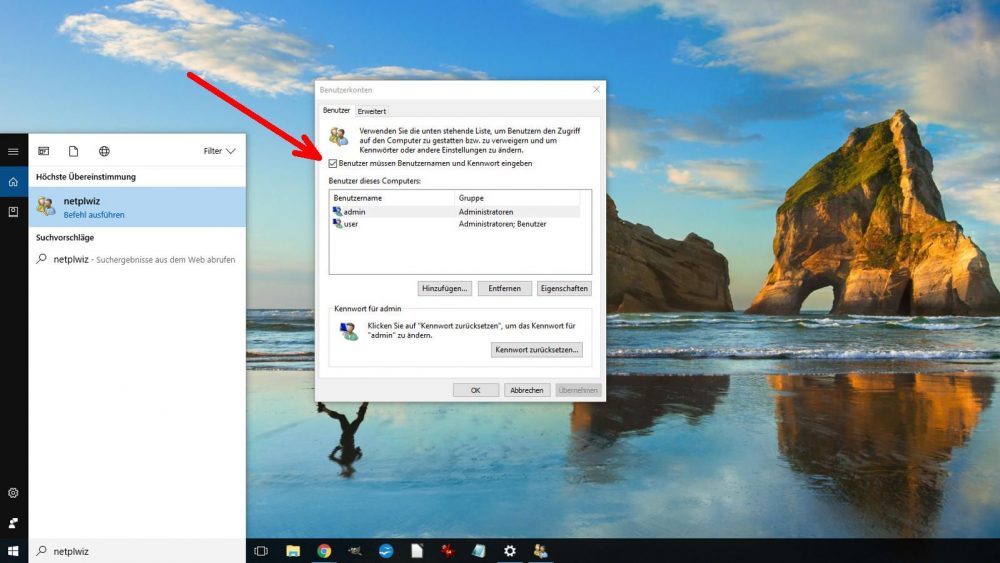Open Task View from the taskbar
Image resolution: width=1000 pixels, height=563 pixels.
[x=261, y=551]
